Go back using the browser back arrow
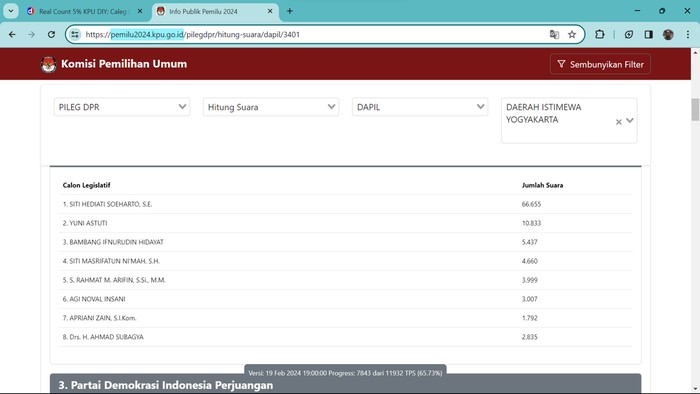 coord(12,34)
